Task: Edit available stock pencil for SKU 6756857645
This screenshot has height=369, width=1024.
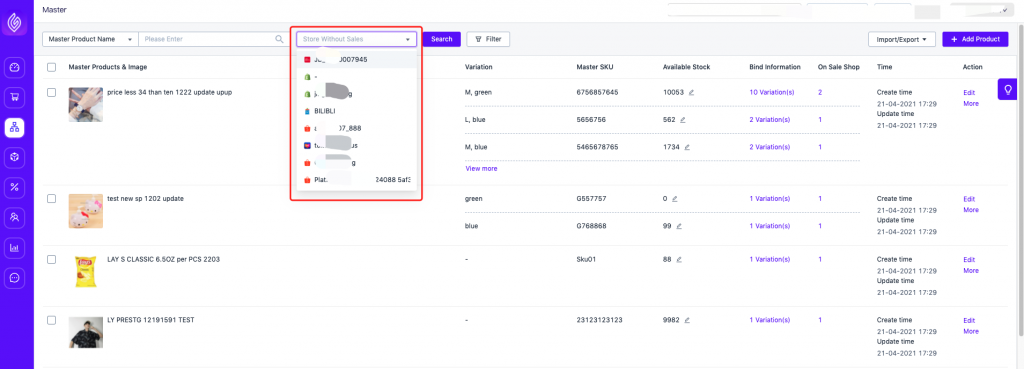Action: 691,93
